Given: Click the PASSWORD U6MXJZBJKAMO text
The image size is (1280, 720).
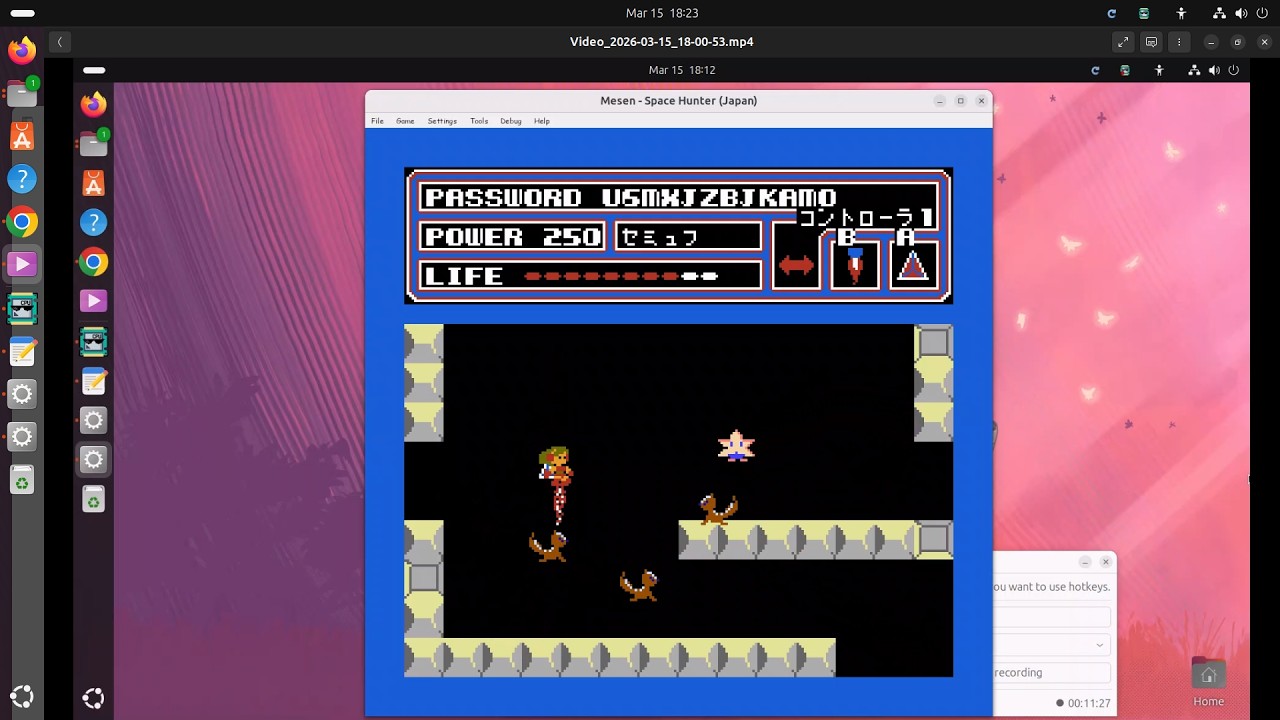Looking at the screenshot, I should pyautogui.click(x=630, y=197).
